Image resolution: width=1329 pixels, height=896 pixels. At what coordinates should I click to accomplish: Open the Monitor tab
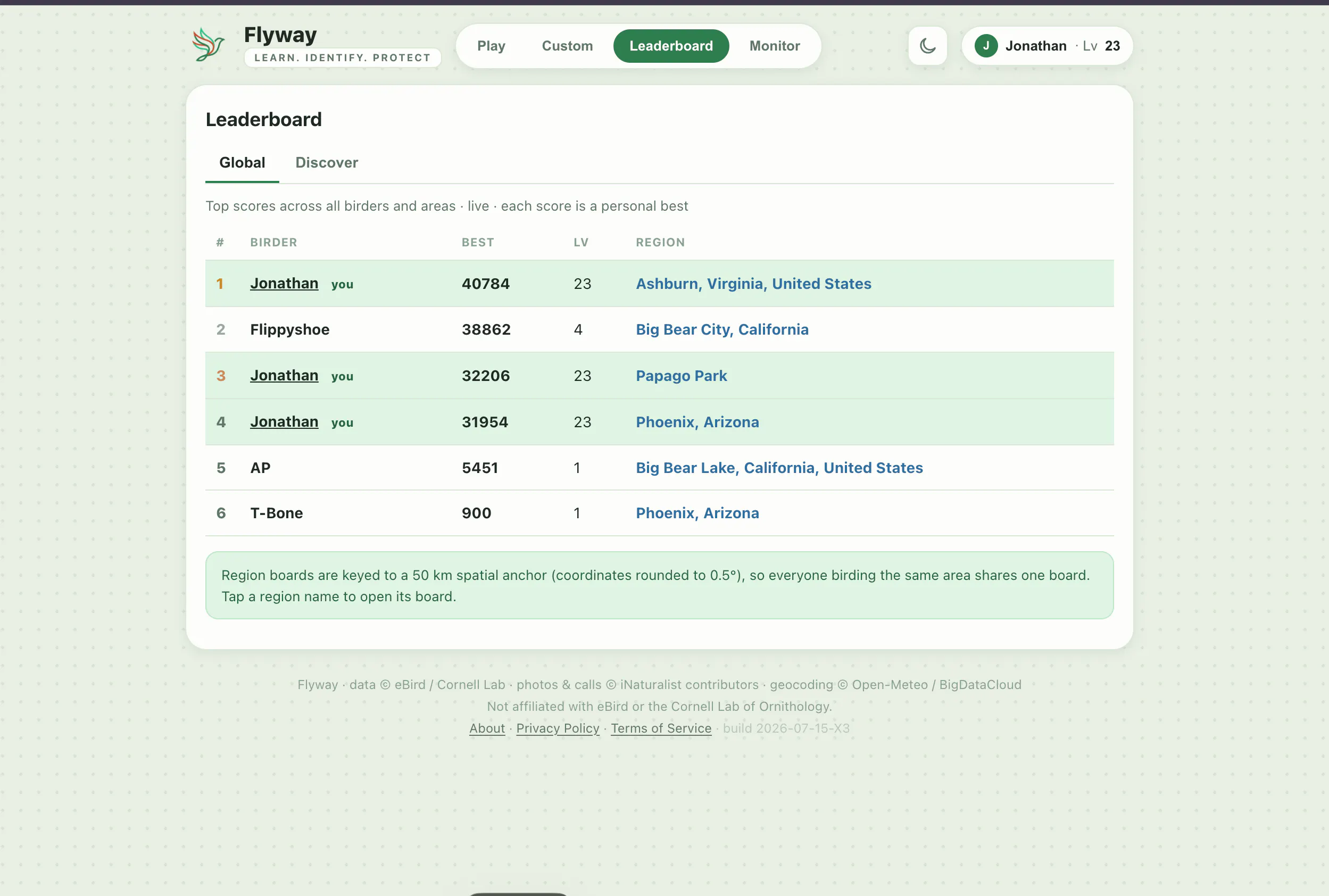774,46
